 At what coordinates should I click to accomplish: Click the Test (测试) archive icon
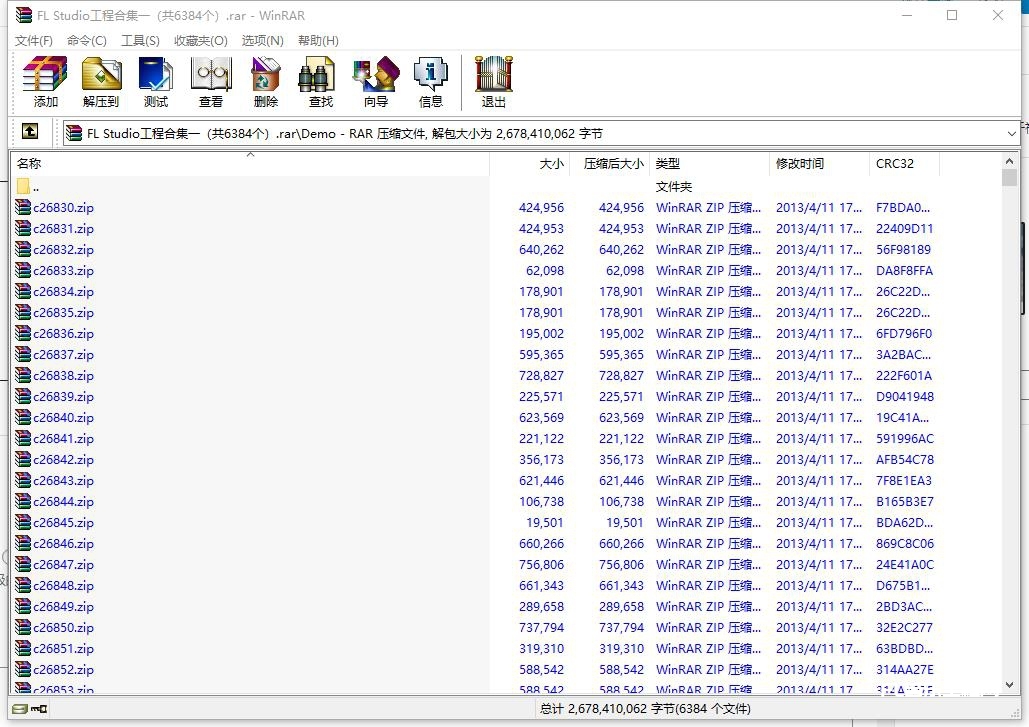(x=156, y=81)
